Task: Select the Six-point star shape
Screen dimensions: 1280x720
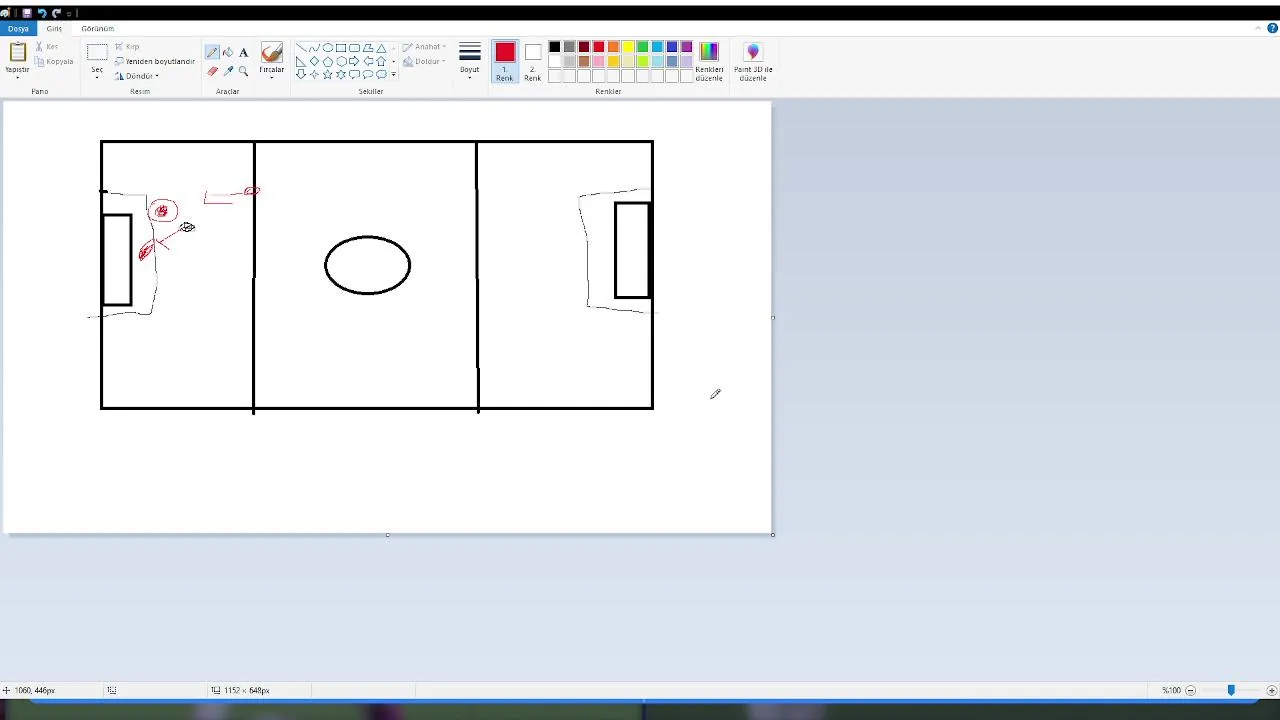Action: click(341, 75)
